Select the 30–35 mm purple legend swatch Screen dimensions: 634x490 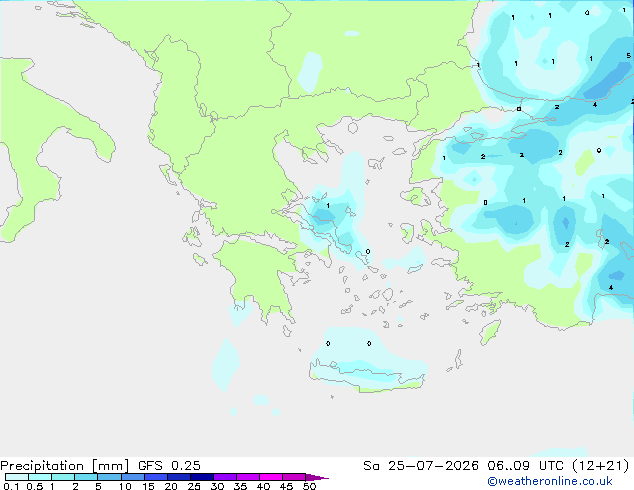tap(225, 477)
